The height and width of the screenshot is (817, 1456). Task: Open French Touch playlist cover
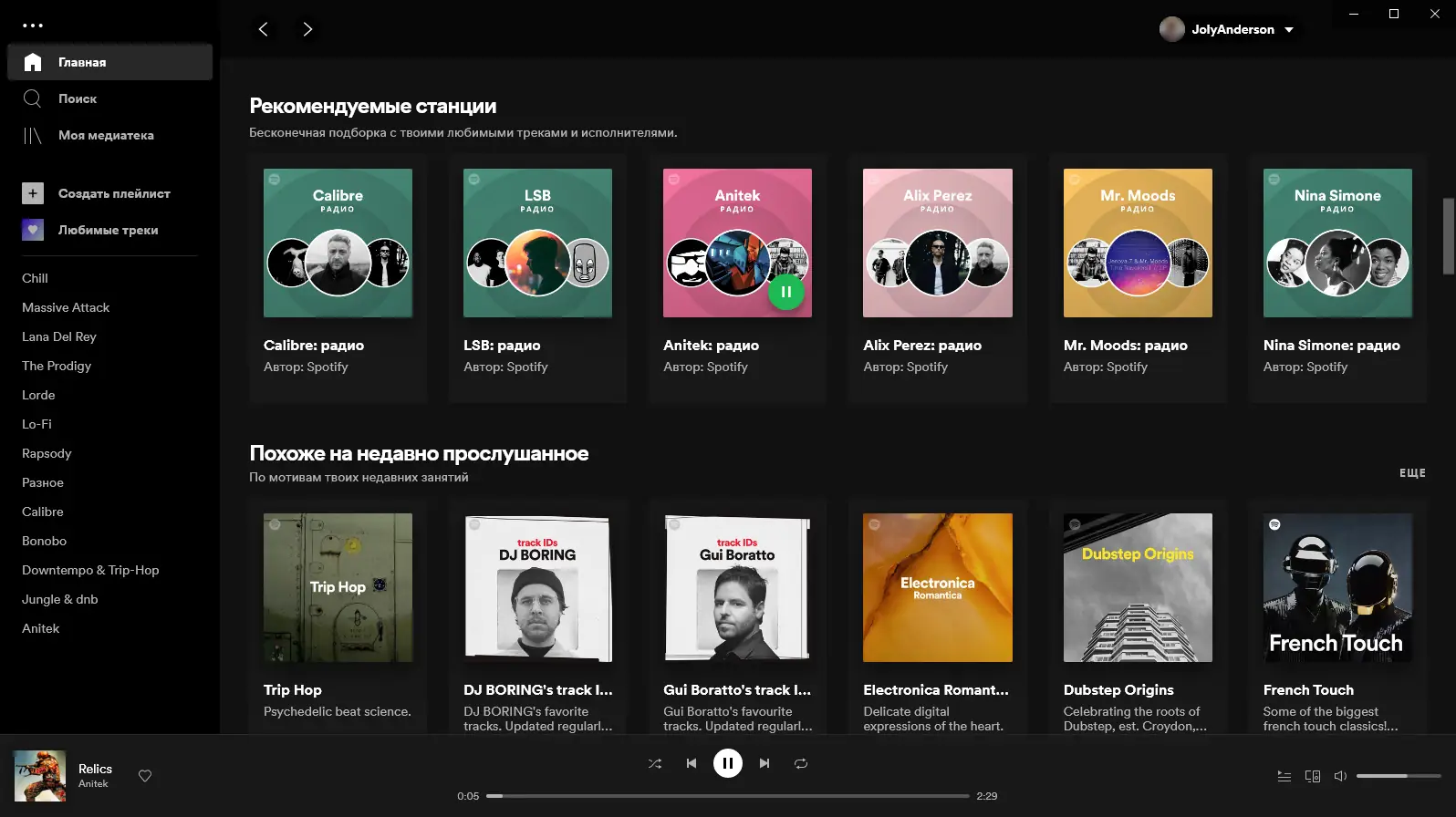pos(1337,587)
